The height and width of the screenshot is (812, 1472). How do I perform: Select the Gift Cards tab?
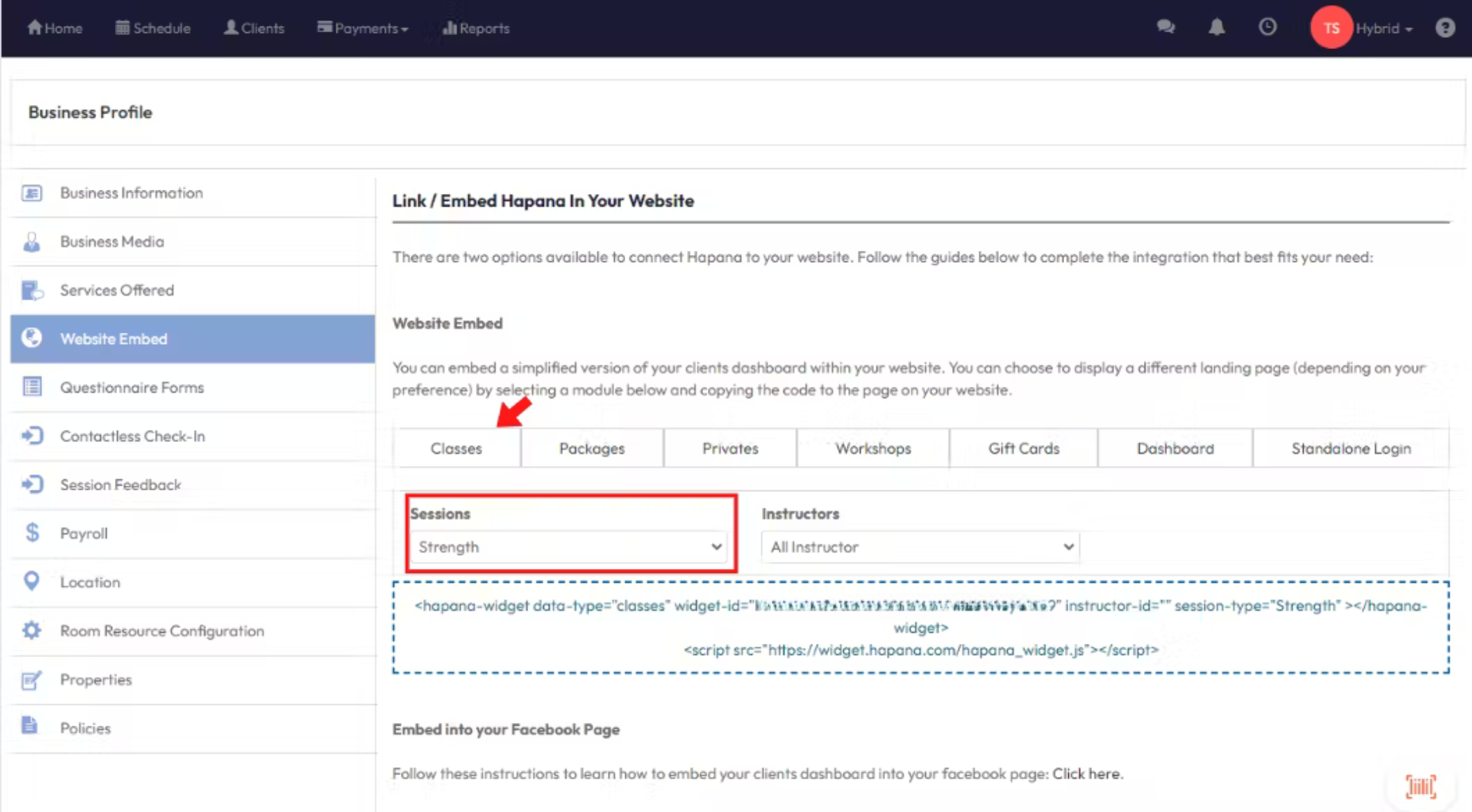tap(1023, 448)
